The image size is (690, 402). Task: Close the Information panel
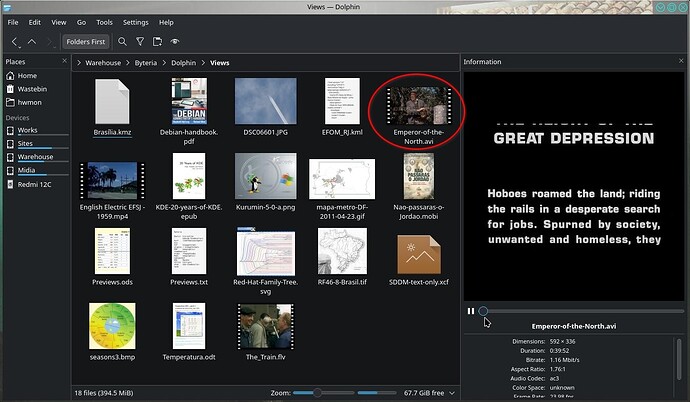[x=681, y=61]
